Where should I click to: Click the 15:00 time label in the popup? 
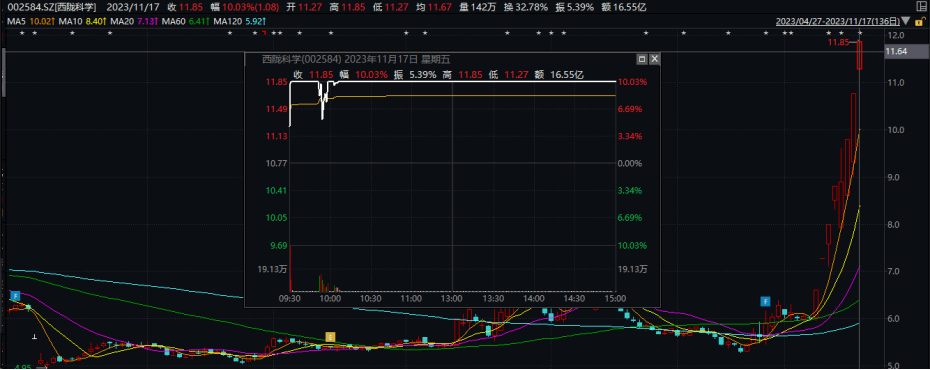coord(615,299)
